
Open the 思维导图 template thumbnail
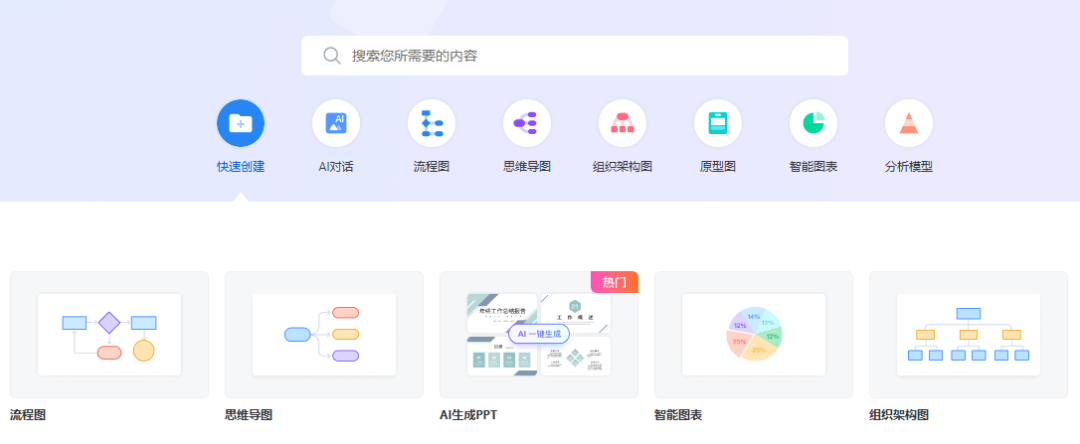324,334
